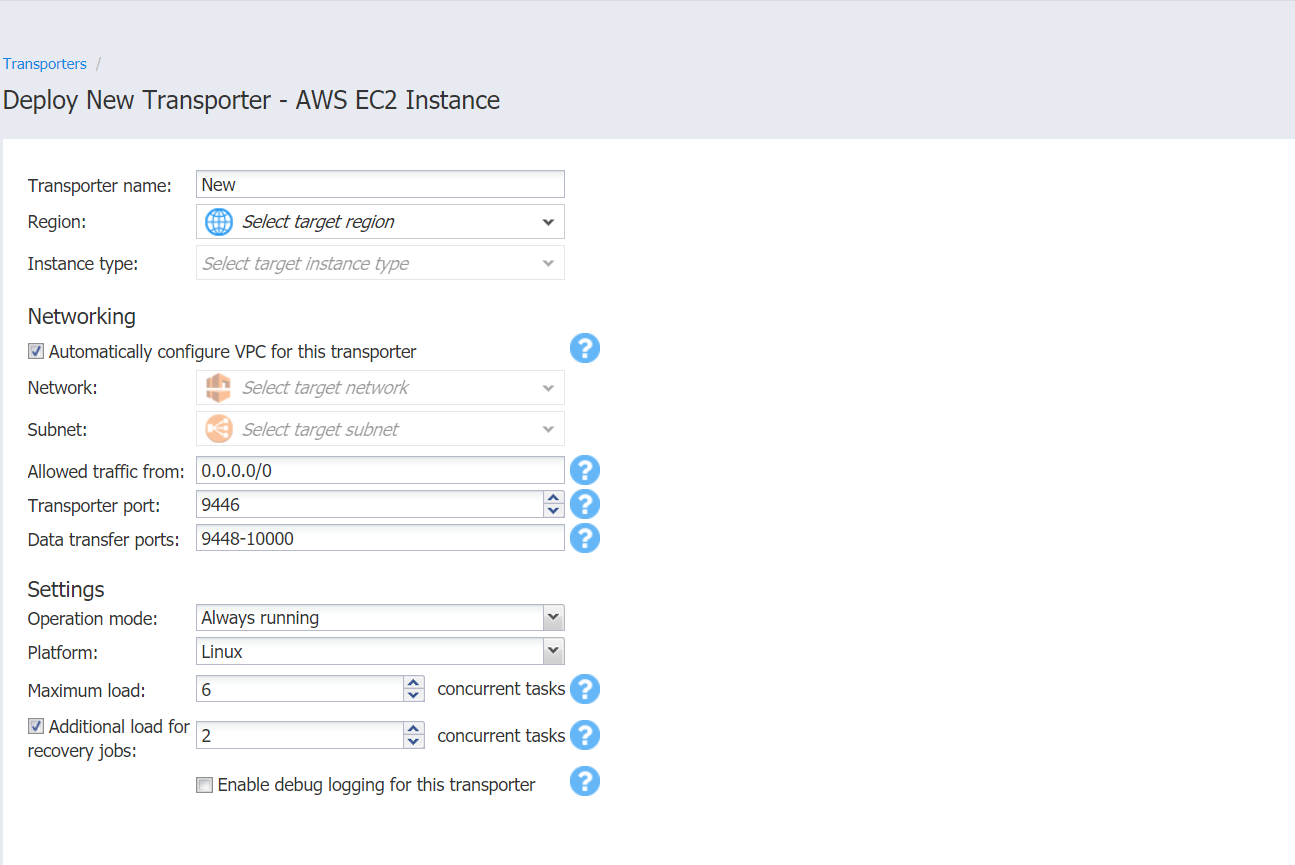Enable debug logging for this transporter
Screen dimensions: 1295x865
[204, 786]
